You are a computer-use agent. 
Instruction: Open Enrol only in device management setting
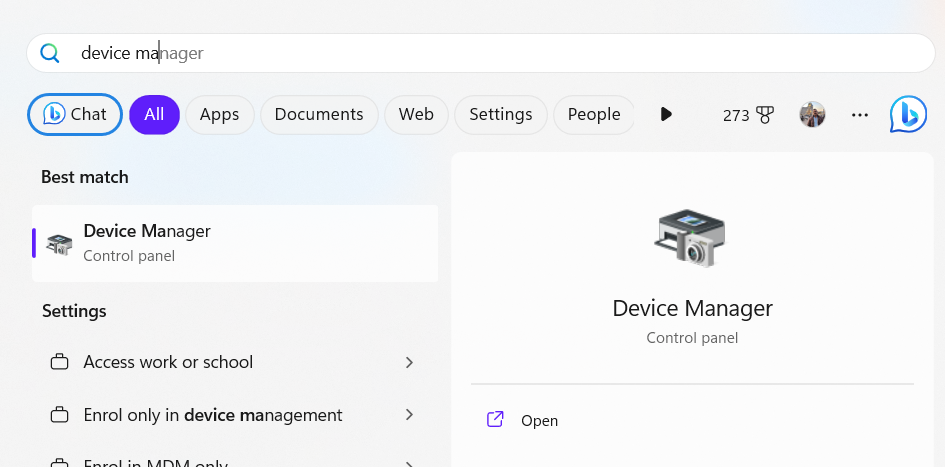click(235, 415)
